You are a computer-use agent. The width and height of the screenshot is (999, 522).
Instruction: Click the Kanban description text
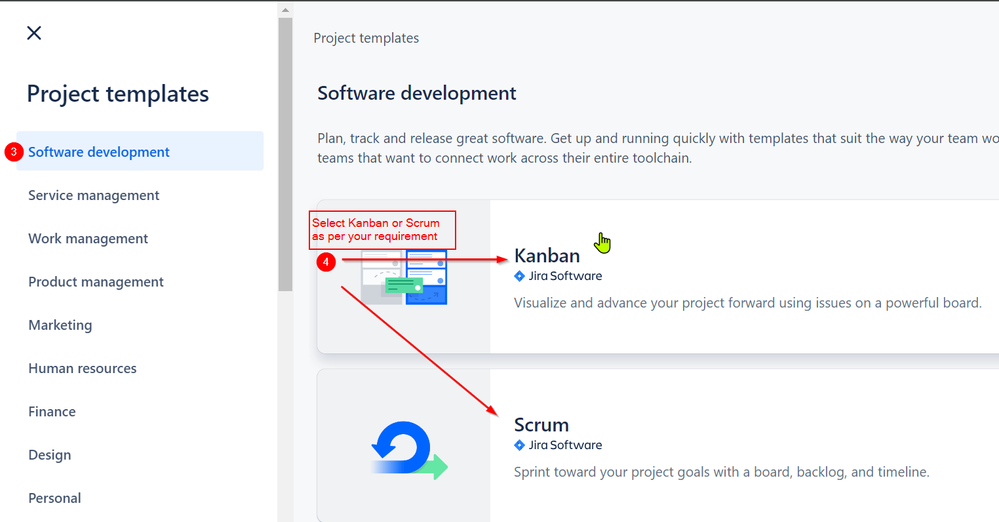[747, 303]
